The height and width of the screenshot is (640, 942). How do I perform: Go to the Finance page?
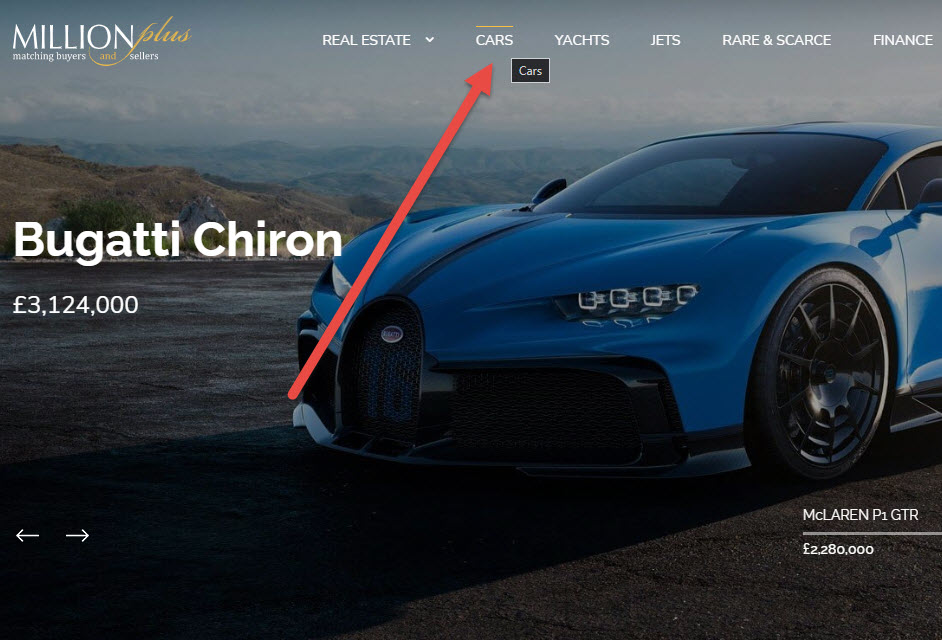[x=902, y=40]
